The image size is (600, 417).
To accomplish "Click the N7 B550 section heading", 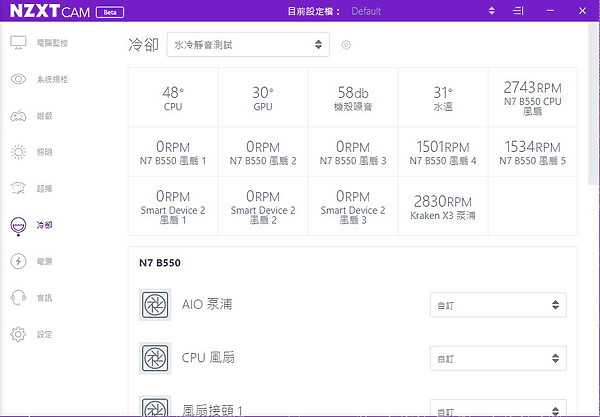I will [160, 263].
